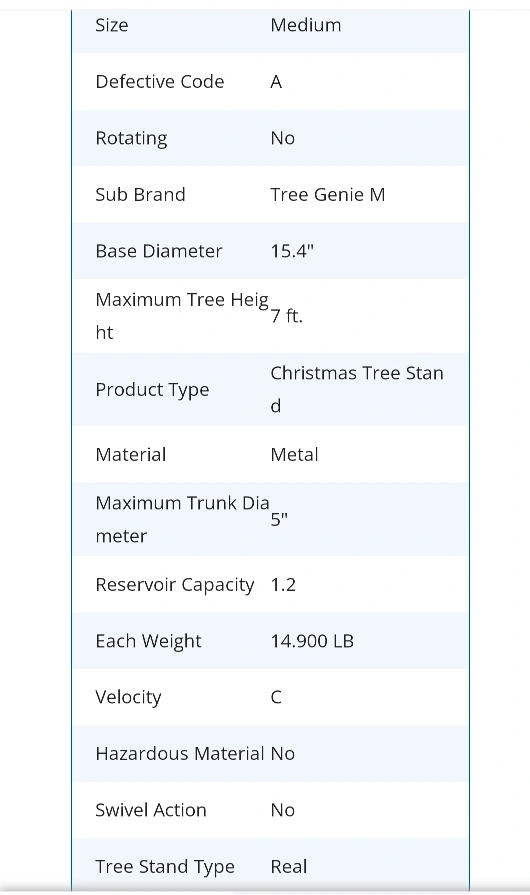Select the 7 ft. height value
530x895 pixels.
(286, 316)
